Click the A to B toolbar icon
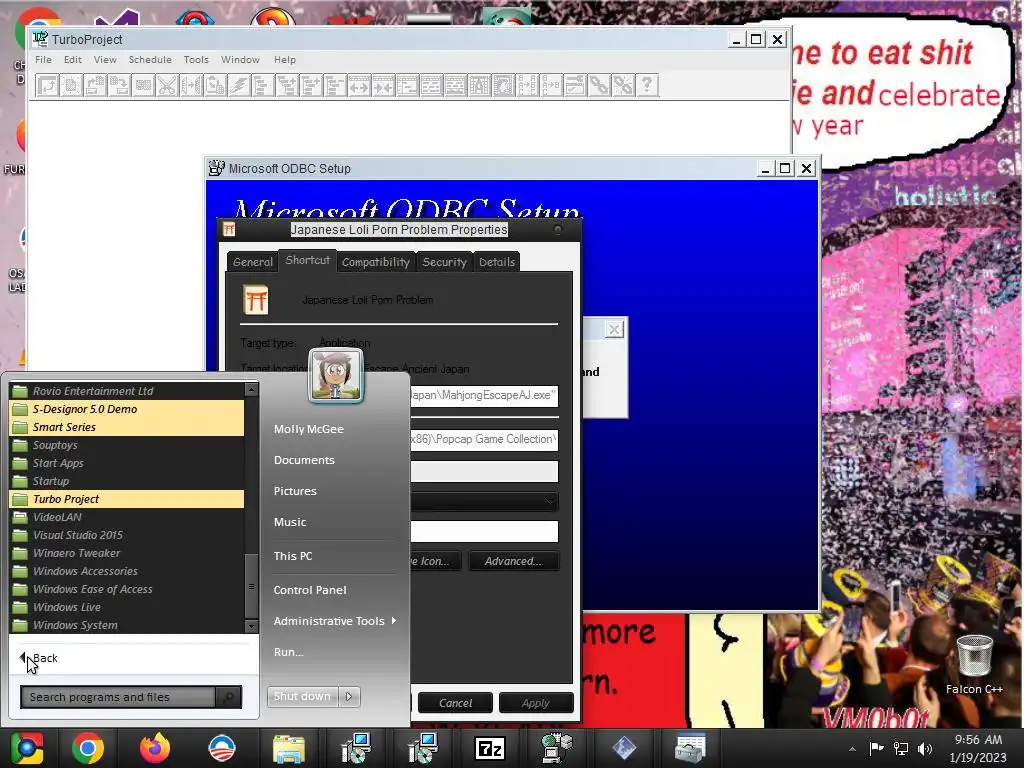The image size is (1024, 768). (551, 86)
